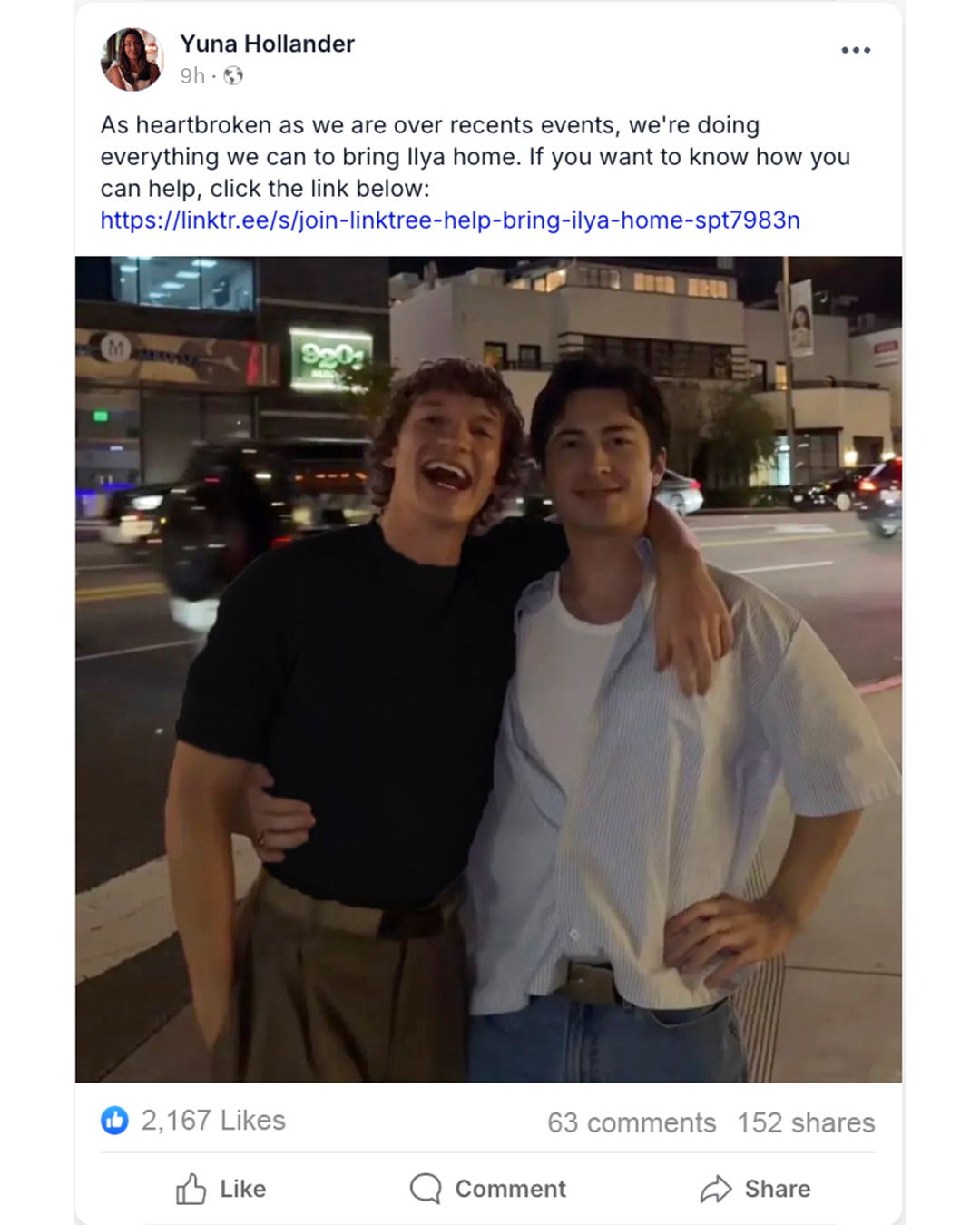Open the attached street photo
Image resolution: width=980 pixels, height=1225 pixels.
pyautogui.click(x=488, y=669)
